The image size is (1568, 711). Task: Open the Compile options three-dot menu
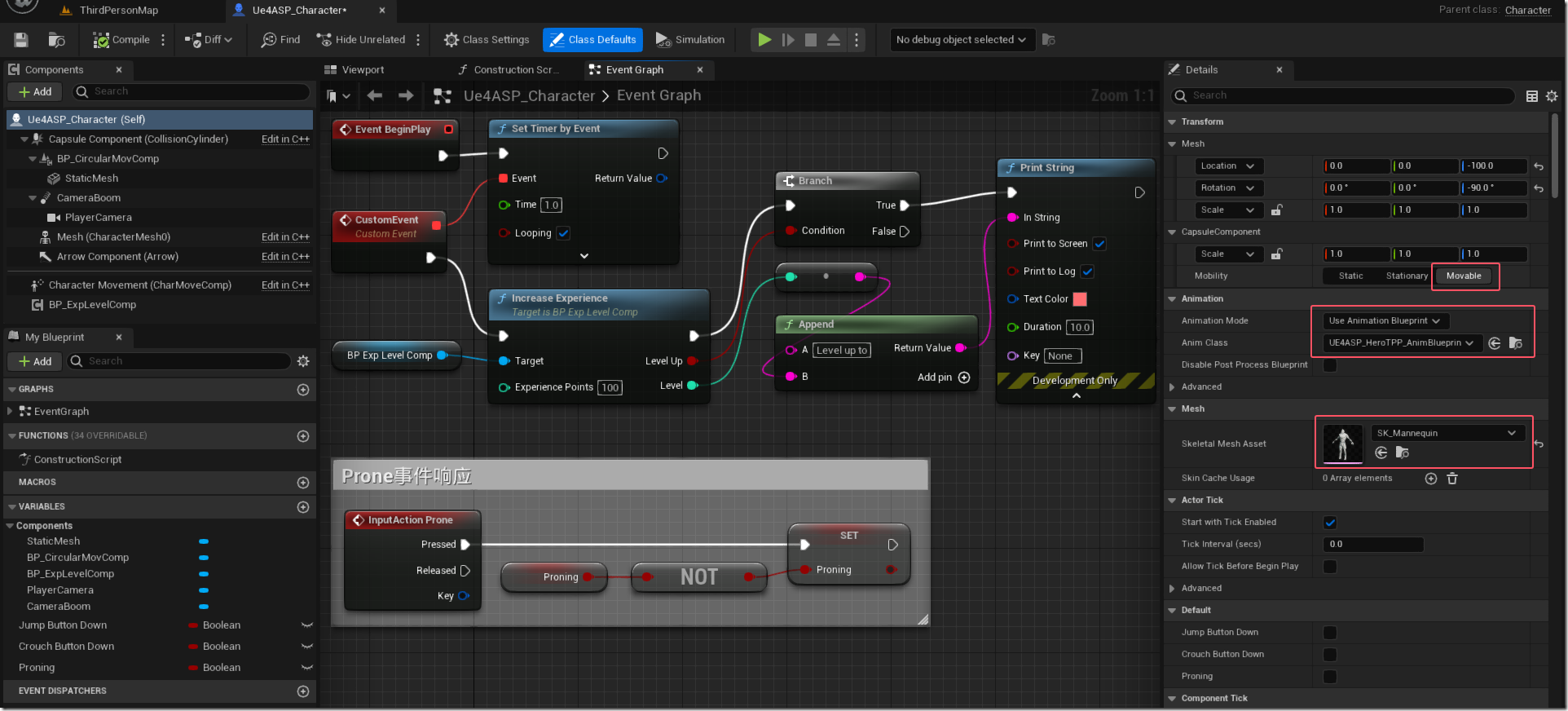coord(163,40)
